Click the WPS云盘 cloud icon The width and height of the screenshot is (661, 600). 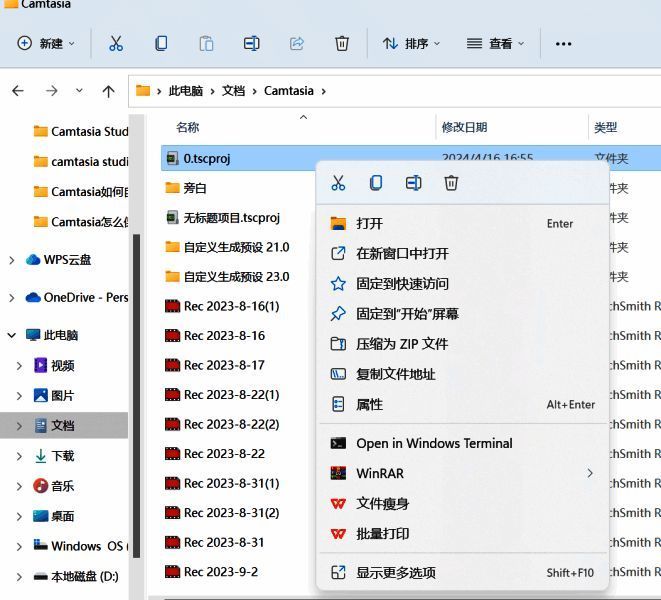[33, 260]
